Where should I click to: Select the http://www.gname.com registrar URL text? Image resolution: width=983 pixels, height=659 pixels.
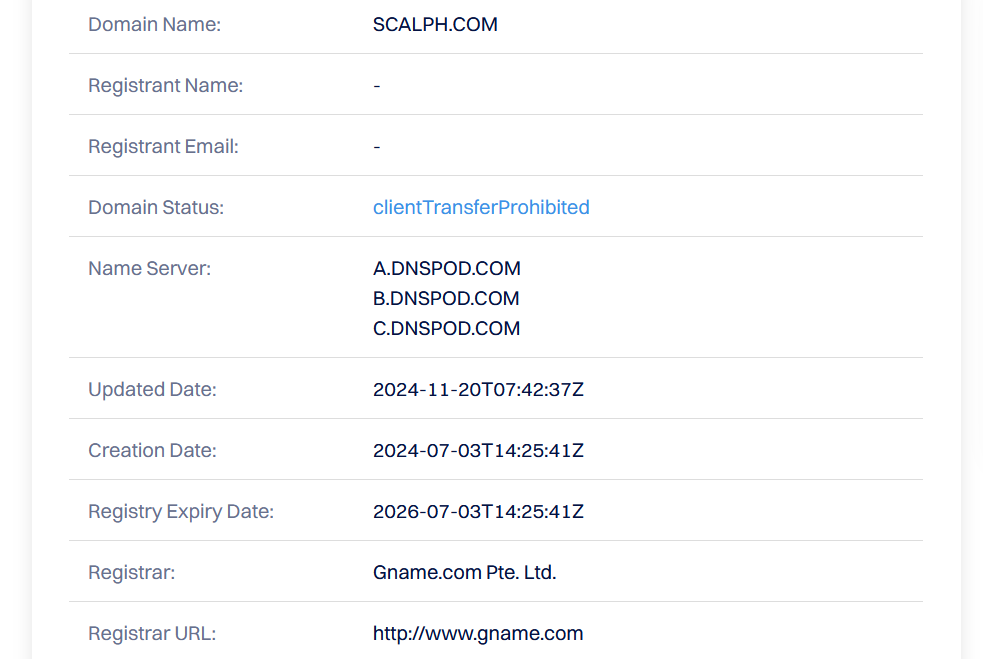478,633
